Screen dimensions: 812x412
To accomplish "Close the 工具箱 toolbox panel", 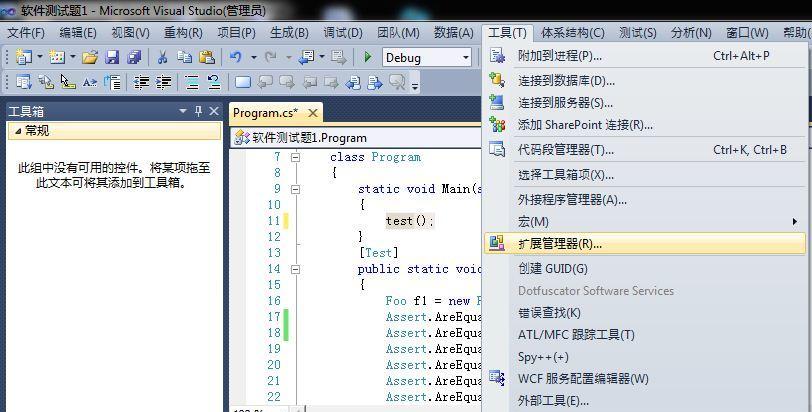I will coord(214,111).
